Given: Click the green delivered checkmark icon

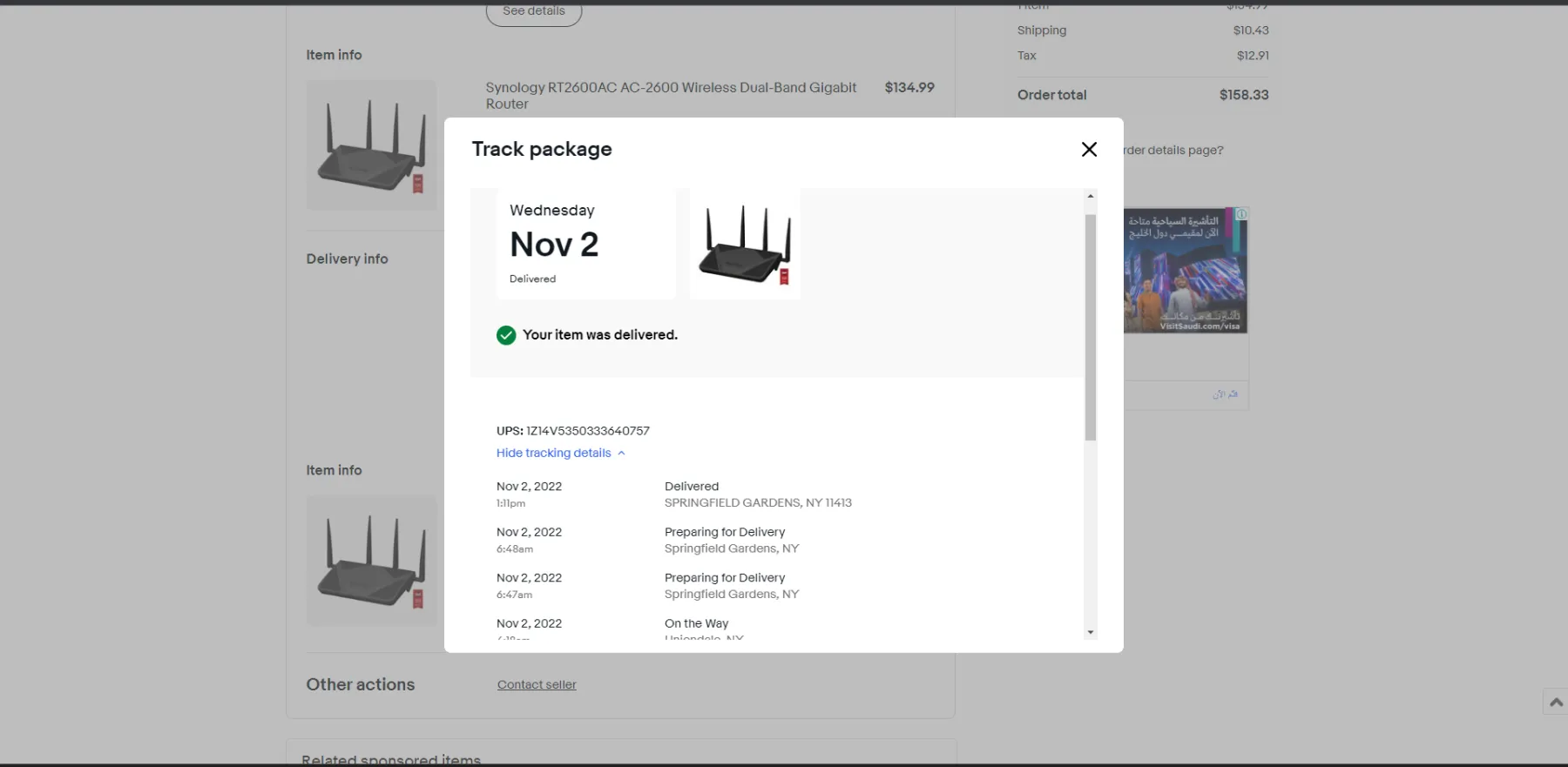Looking at the screenshot, I should tap(506, 335).
